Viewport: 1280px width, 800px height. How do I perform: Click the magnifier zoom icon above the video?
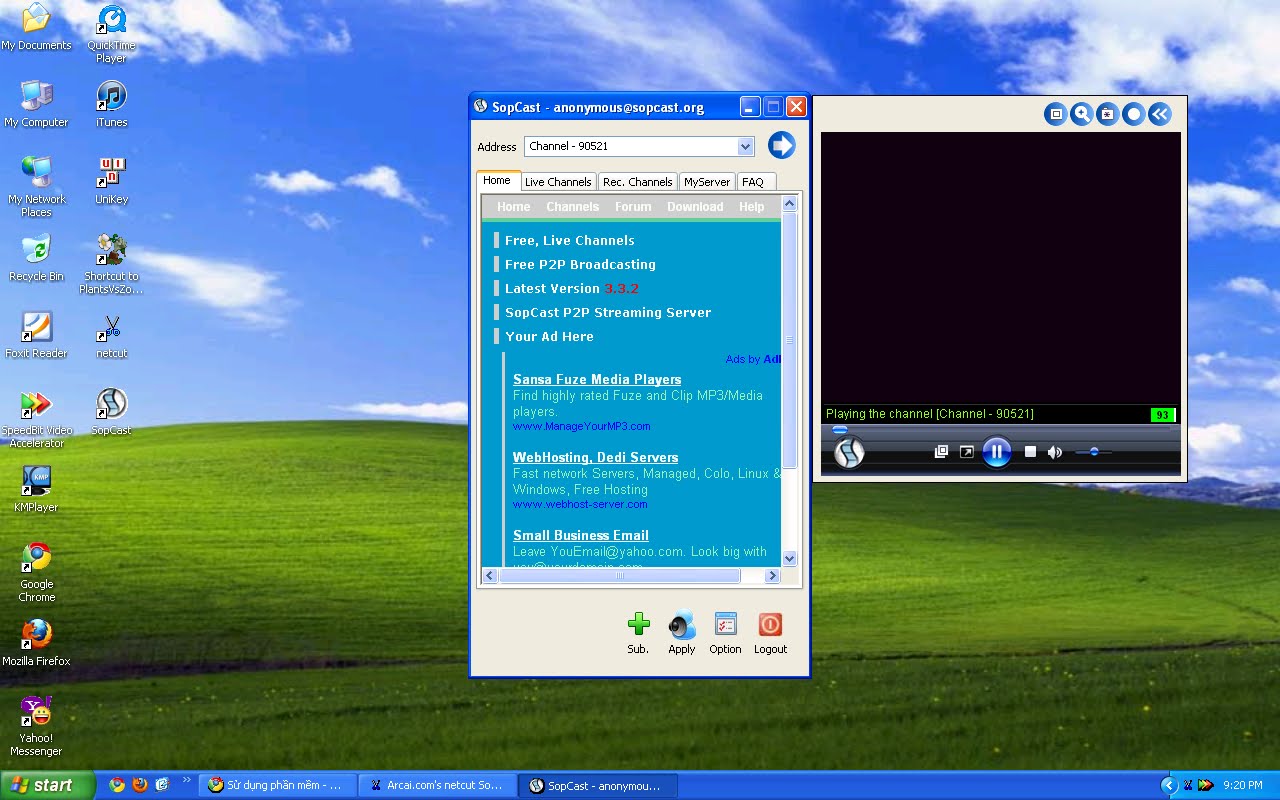(1081, 114)
